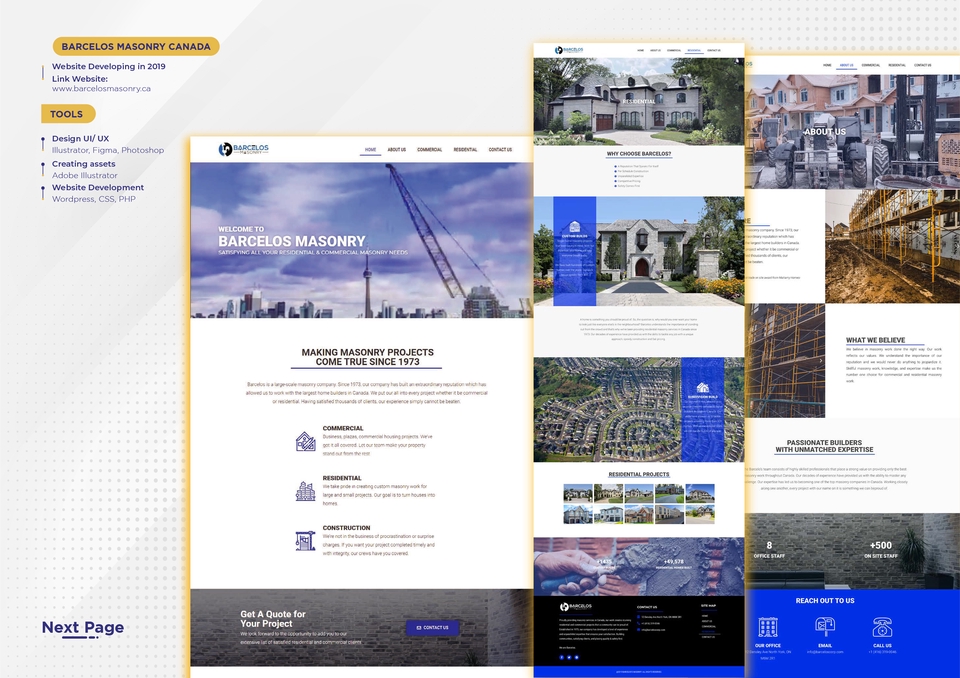Open the last thumbnail in the bottom Residential Projects row
Image resolution: width=960 pixels, height=678 pixels.
[700, 514]
